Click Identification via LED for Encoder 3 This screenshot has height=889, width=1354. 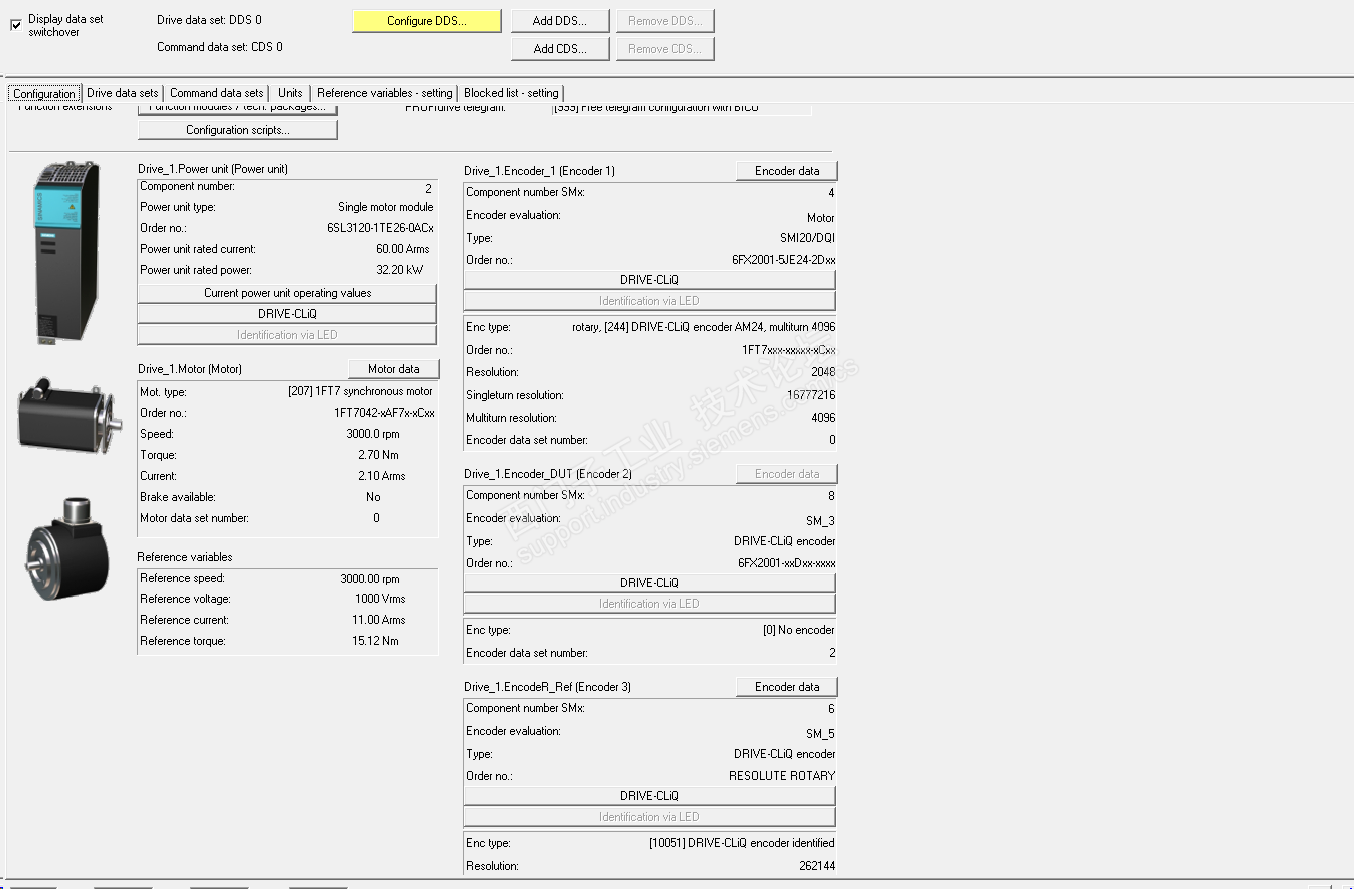click(x=650, y=817)
